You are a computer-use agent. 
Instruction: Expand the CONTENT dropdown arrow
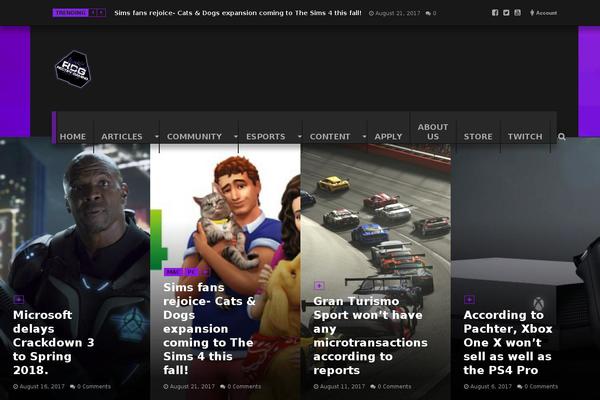(364, 137)
